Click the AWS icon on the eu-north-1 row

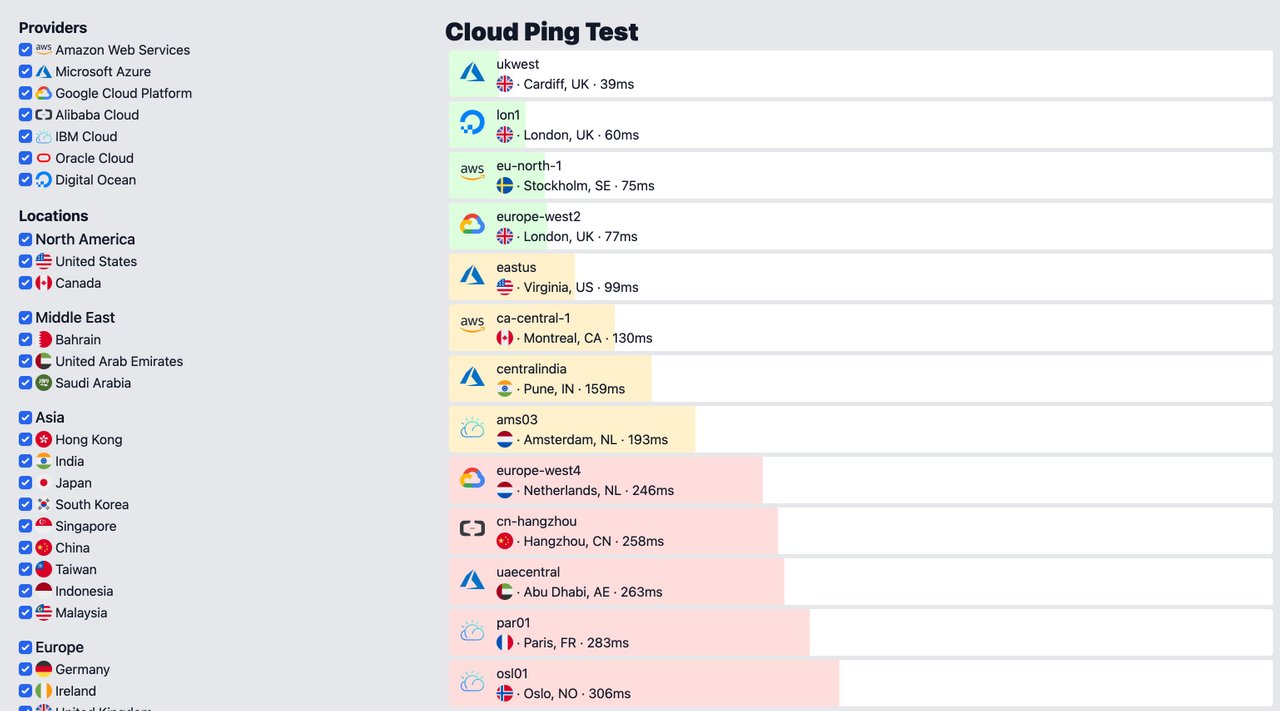coord(472,174)
